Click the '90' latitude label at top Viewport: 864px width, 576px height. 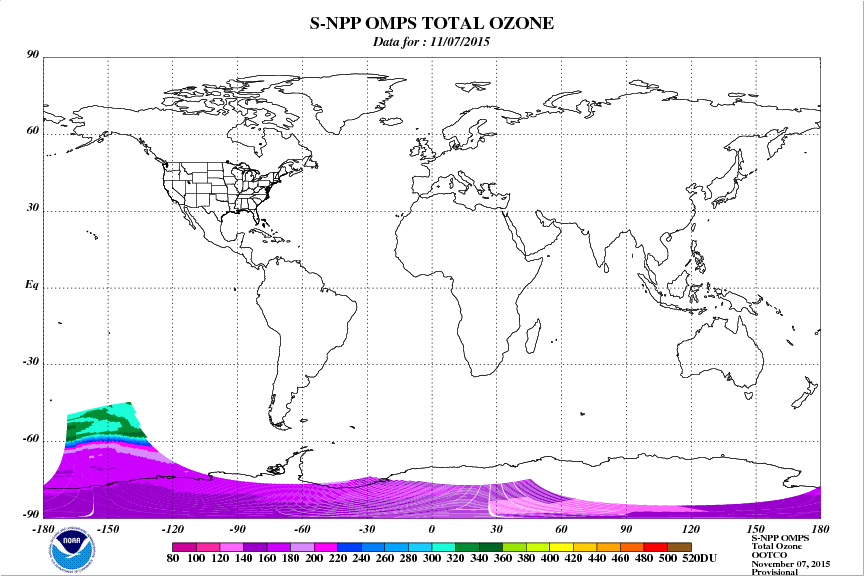coord(33,54)
